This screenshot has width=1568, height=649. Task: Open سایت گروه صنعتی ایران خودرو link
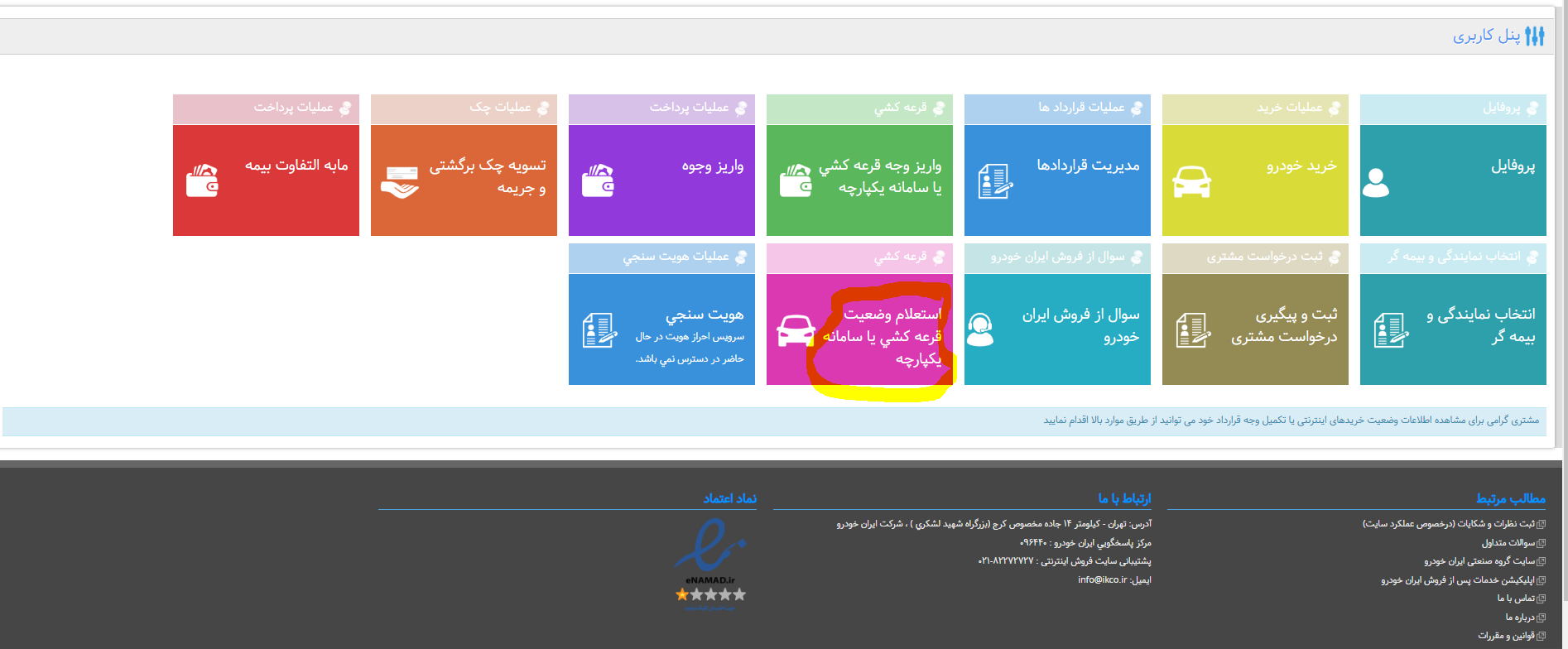[x=1479, y=561]
